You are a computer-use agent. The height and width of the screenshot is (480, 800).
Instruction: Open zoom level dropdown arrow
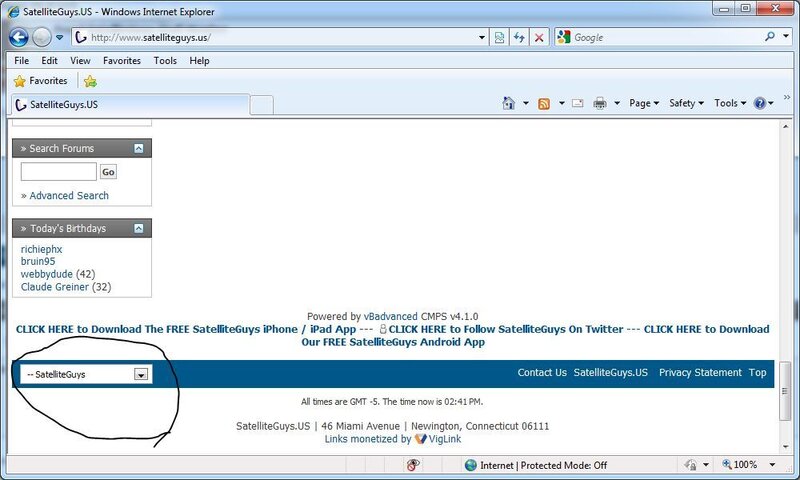tap(772, 465)
